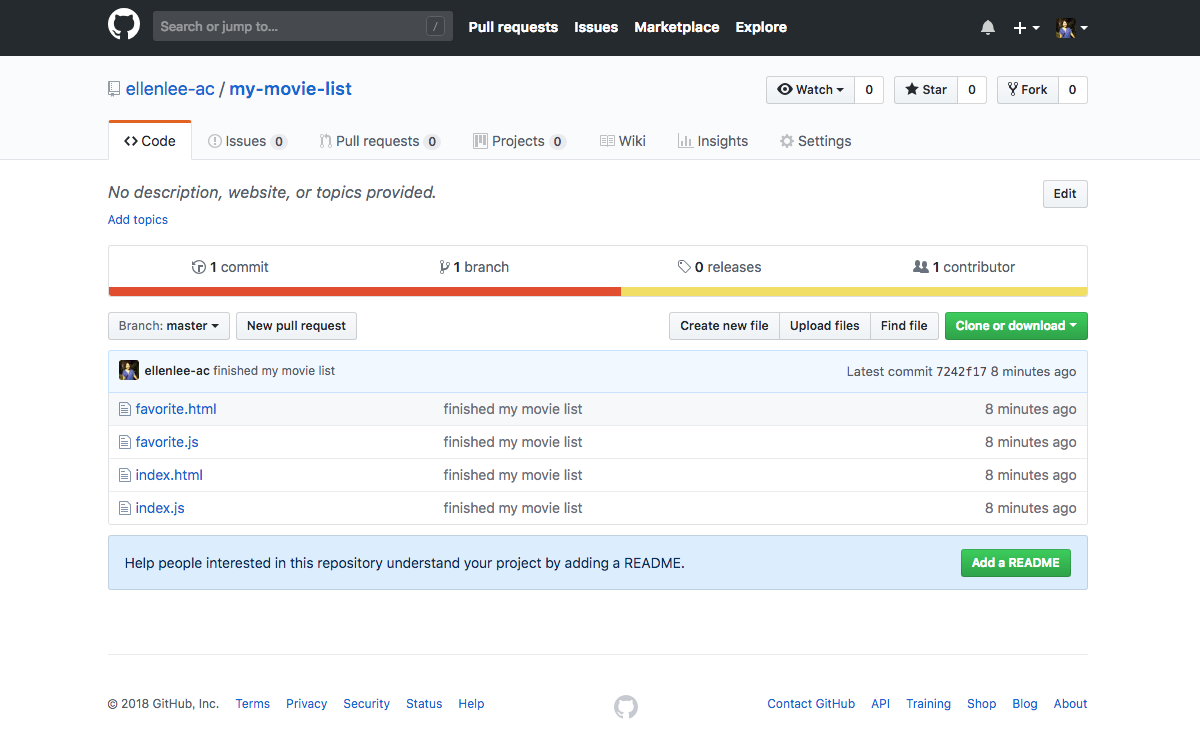View the 1 commit history
The width and height of the screenshot is (1200, 740).
pyautogui.click(x=230, y=267)
